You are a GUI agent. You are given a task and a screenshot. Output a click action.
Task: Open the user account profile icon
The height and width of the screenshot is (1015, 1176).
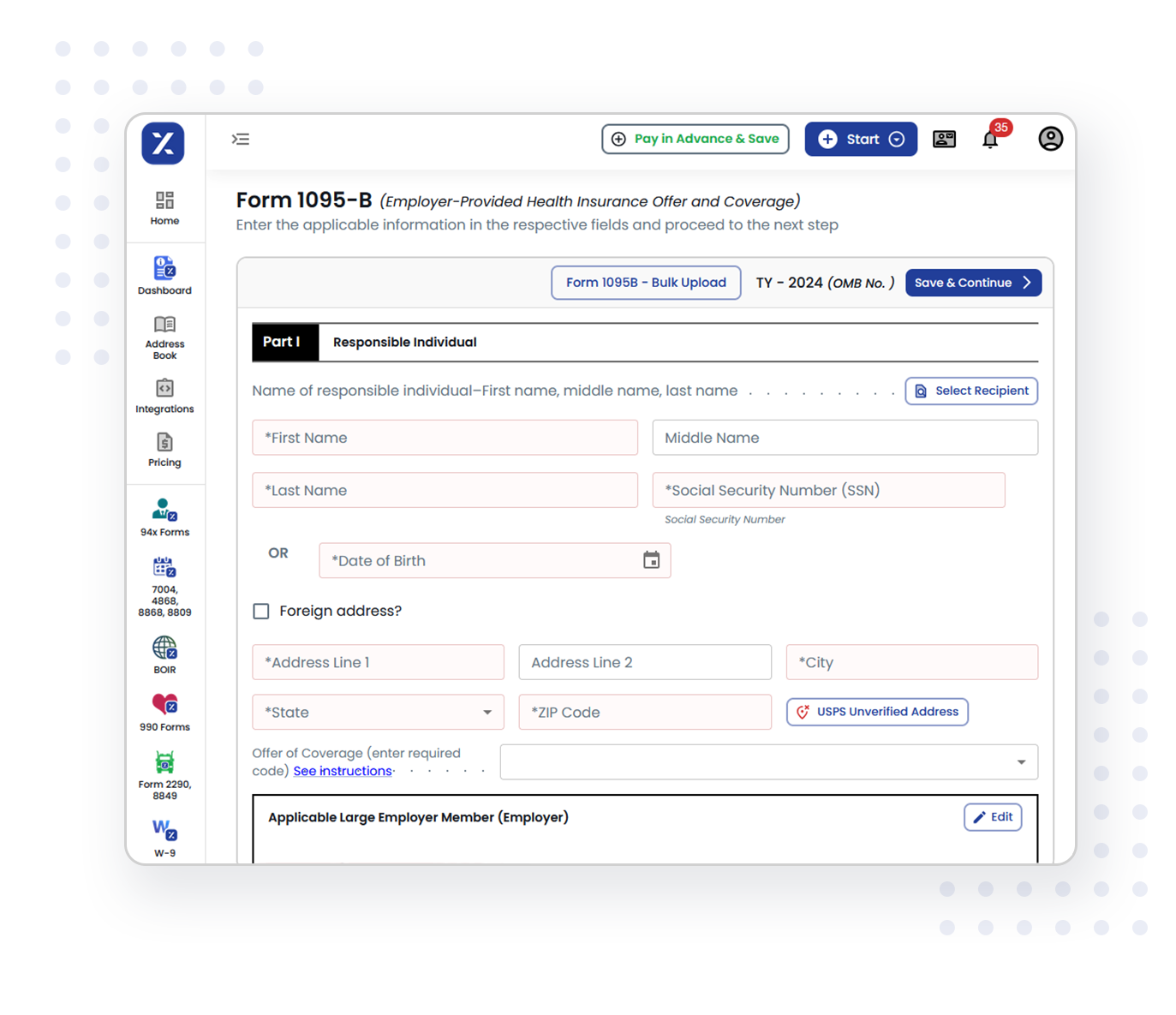[1050, 139]
